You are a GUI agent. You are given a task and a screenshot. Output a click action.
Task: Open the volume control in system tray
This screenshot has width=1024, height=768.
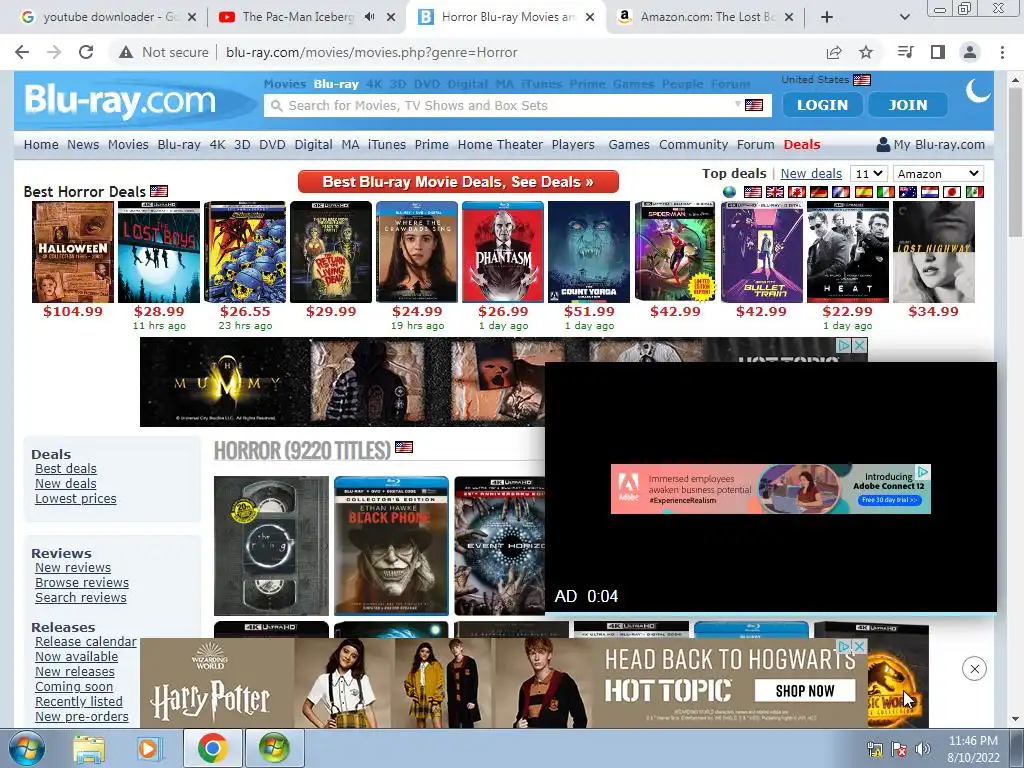tap(923, 749)
